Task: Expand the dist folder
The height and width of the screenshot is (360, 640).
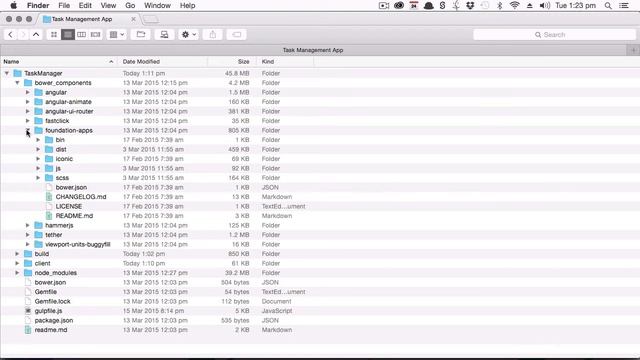Action: pyautogui.click(x=38, y=149)
